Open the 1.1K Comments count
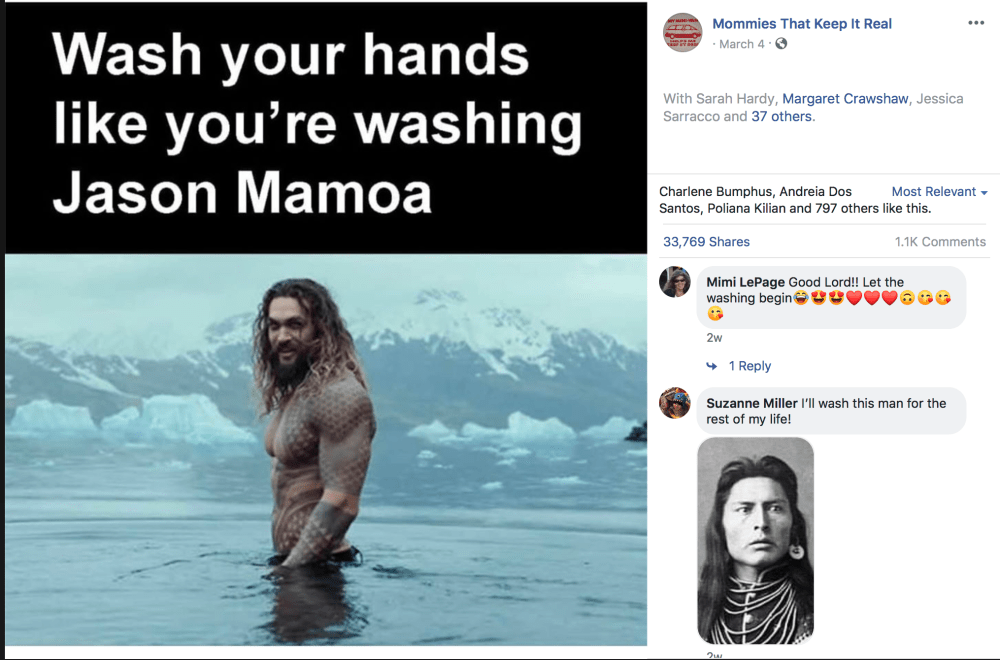The width and height of the screenshot is (1000, 660). coord(940,242)
